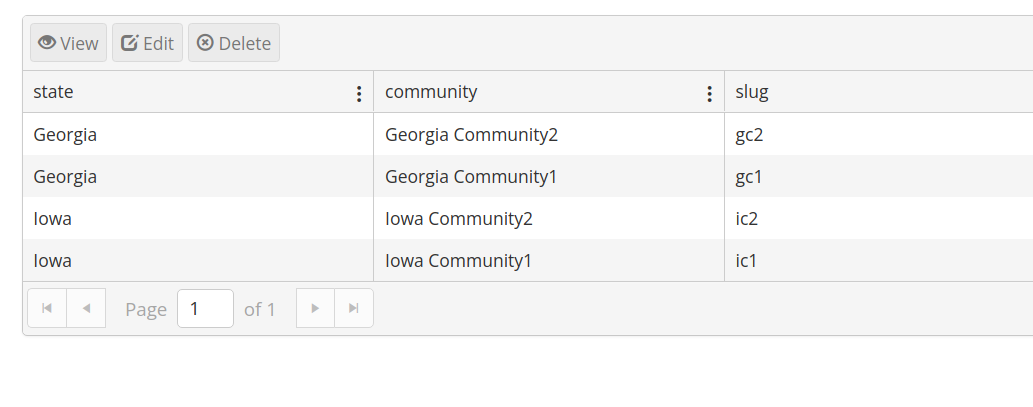Go to last page of grid
The image size is (1033, 407).
[354, 308]
